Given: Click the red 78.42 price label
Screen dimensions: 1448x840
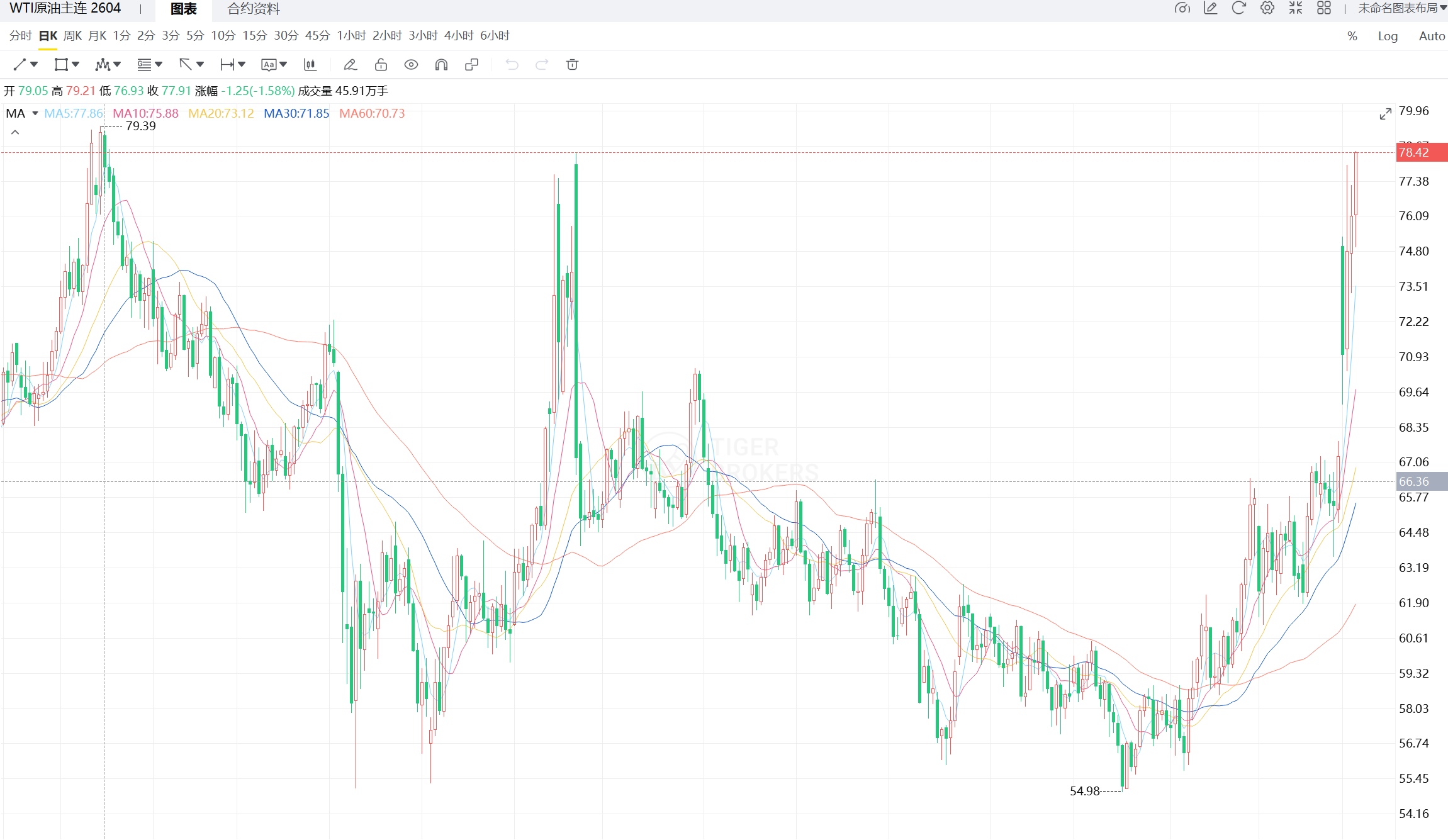Looking at the screenshot, I should (x=1421, y=152).
